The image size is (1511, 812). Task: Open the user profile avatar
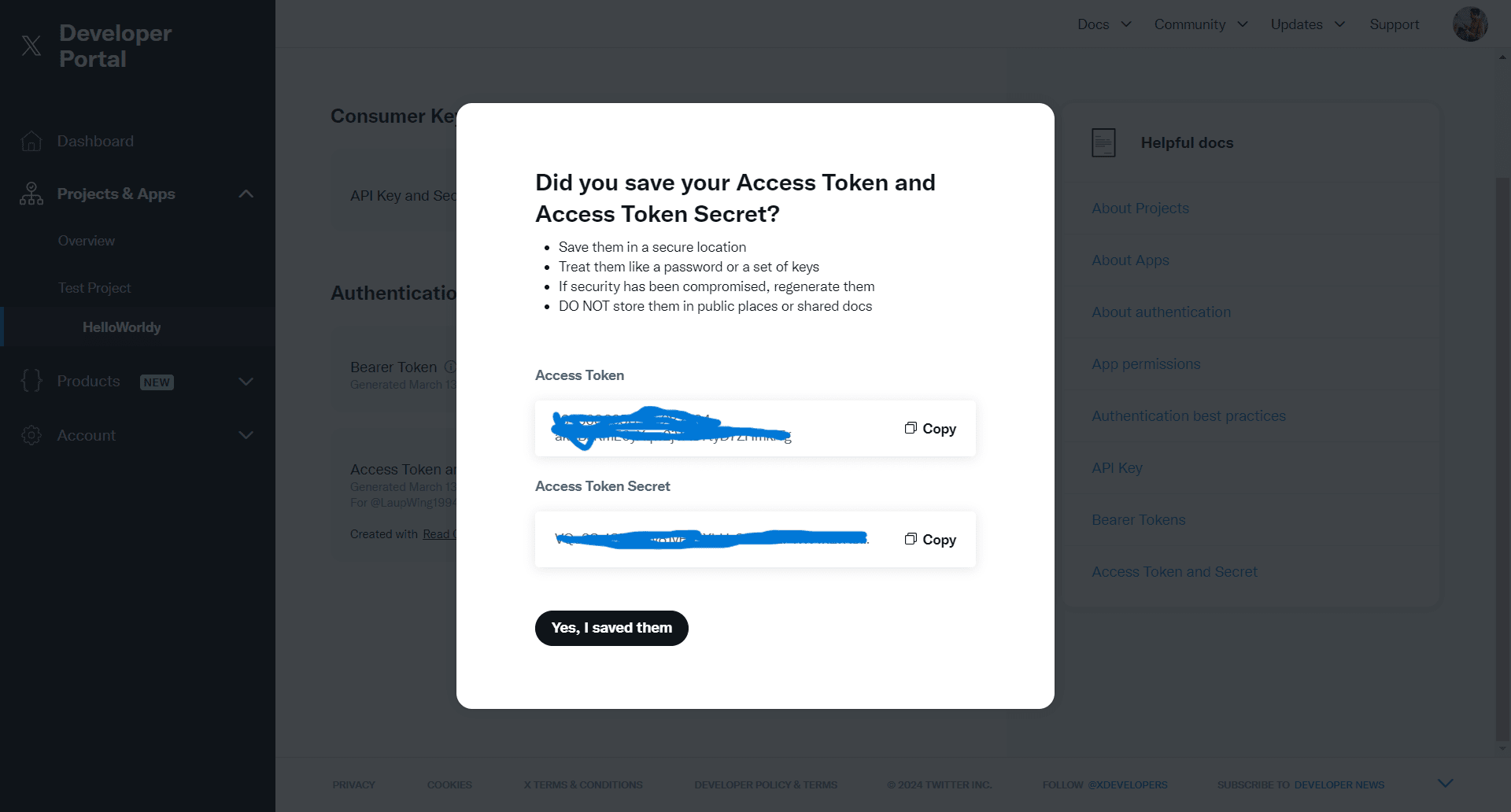pos(1469,24)
